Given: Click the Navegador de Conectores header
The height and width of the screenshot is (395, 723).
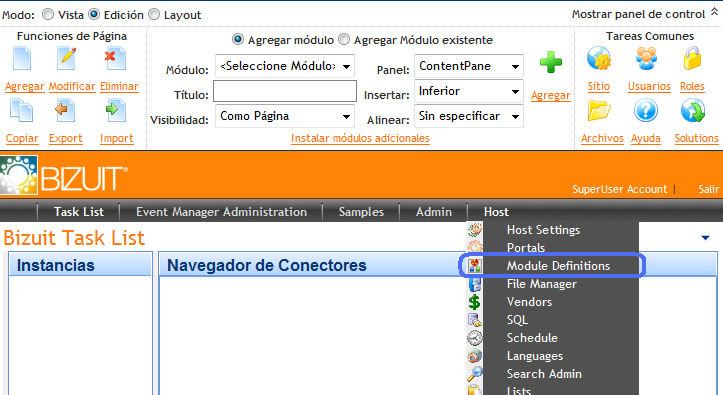Looking at the screenshot, I should point(267,265).
